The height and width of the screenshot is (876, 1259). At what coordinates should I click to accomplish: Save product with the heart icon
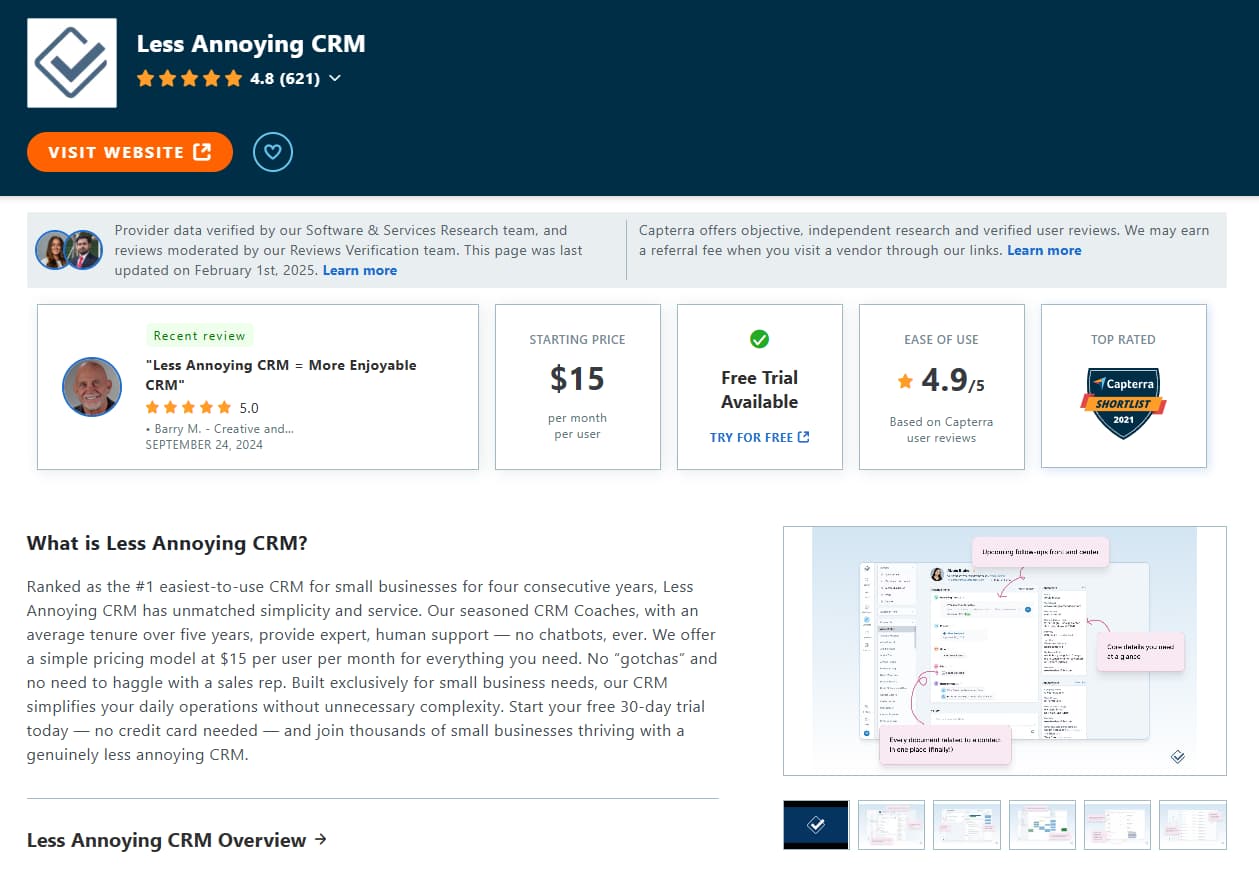coord(273,152)
